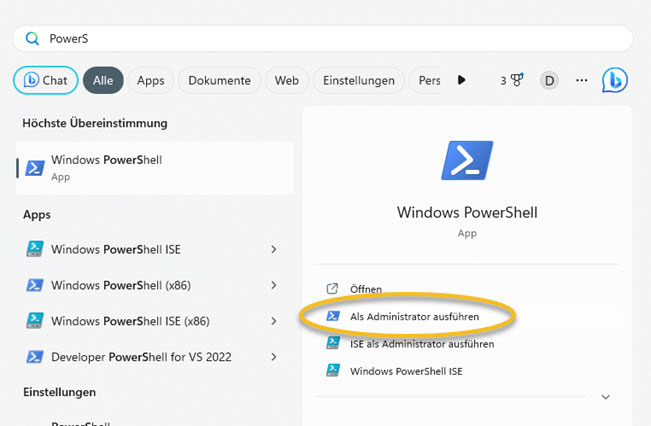Click the Einstellungen section heading

[59, 392]
